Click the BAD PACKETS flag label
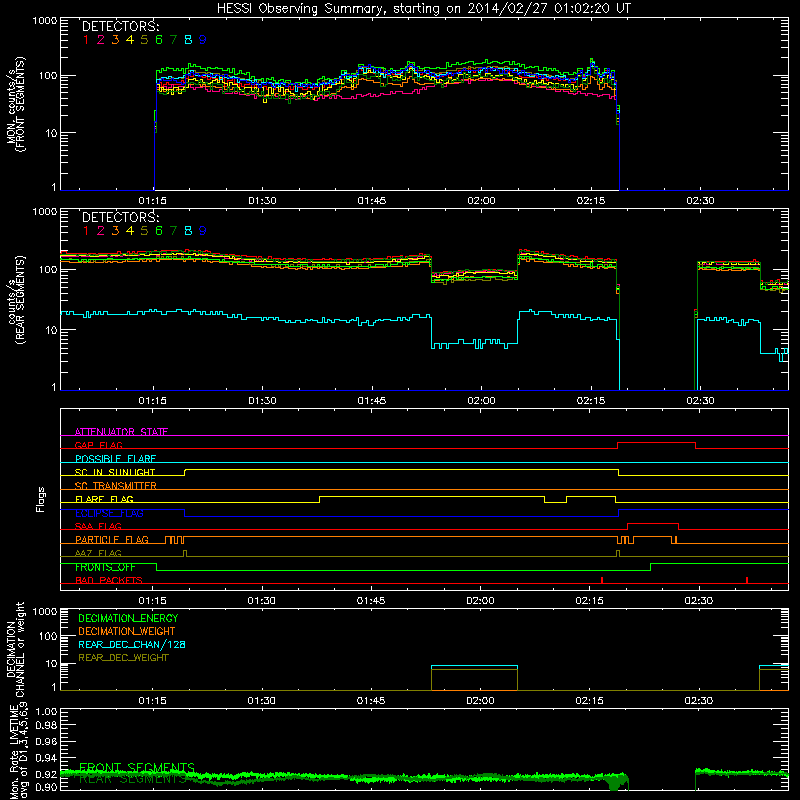The image size is (800, 800). (x=109, y=580)
